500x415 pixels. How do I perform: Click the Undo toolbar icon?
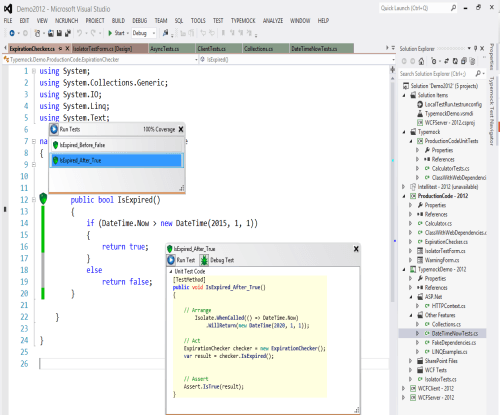[79, 33]
